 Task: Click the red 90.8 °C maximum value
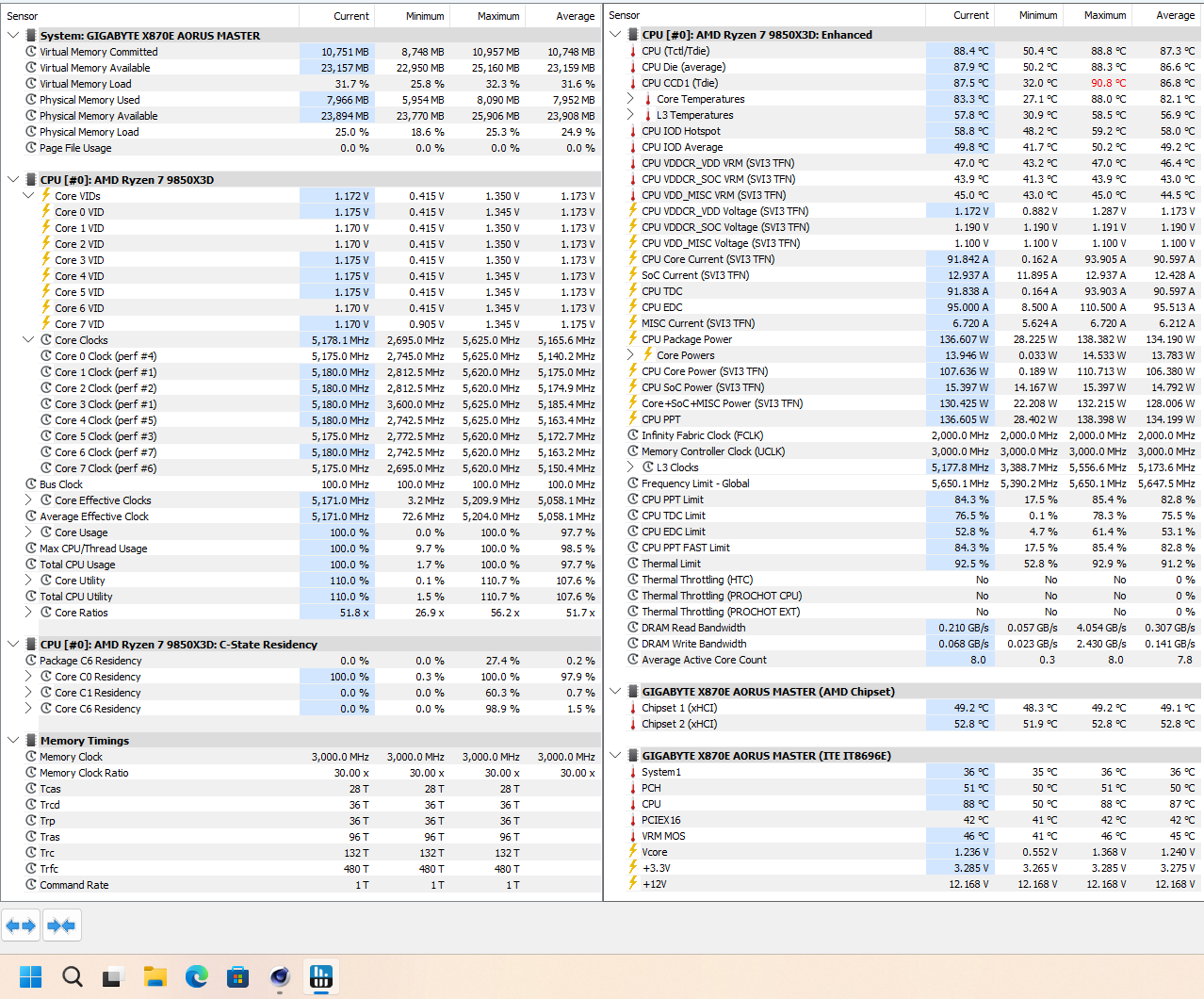click(1108, 83)
